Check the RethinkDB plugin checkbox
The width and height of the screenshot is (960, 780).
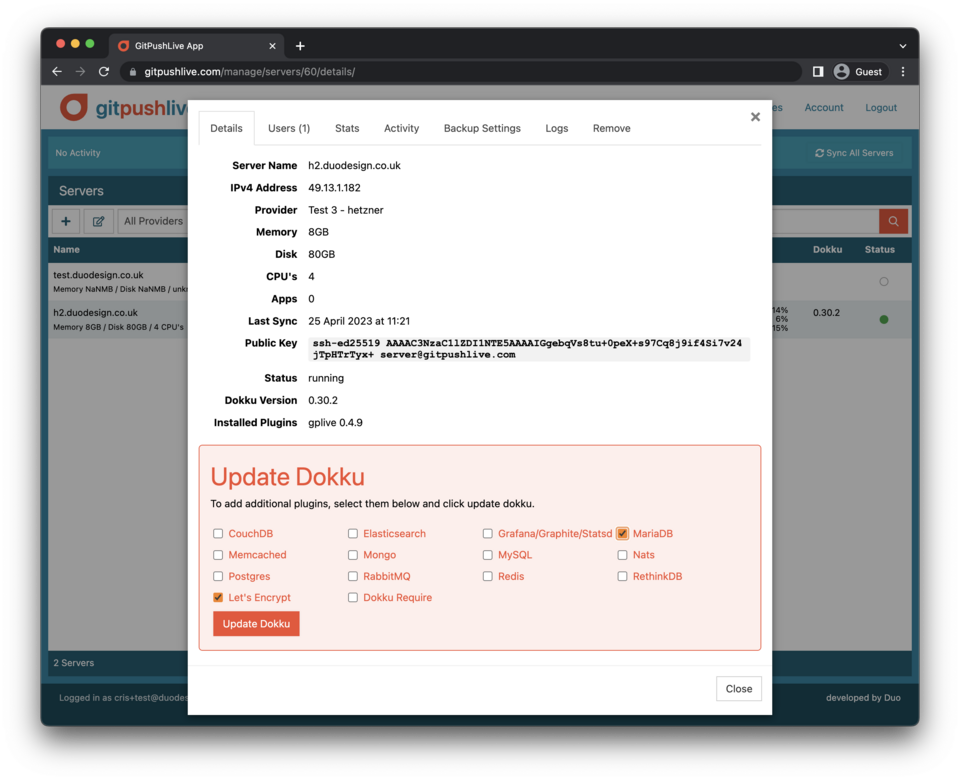pyautogui.click(x=622, y=576)
